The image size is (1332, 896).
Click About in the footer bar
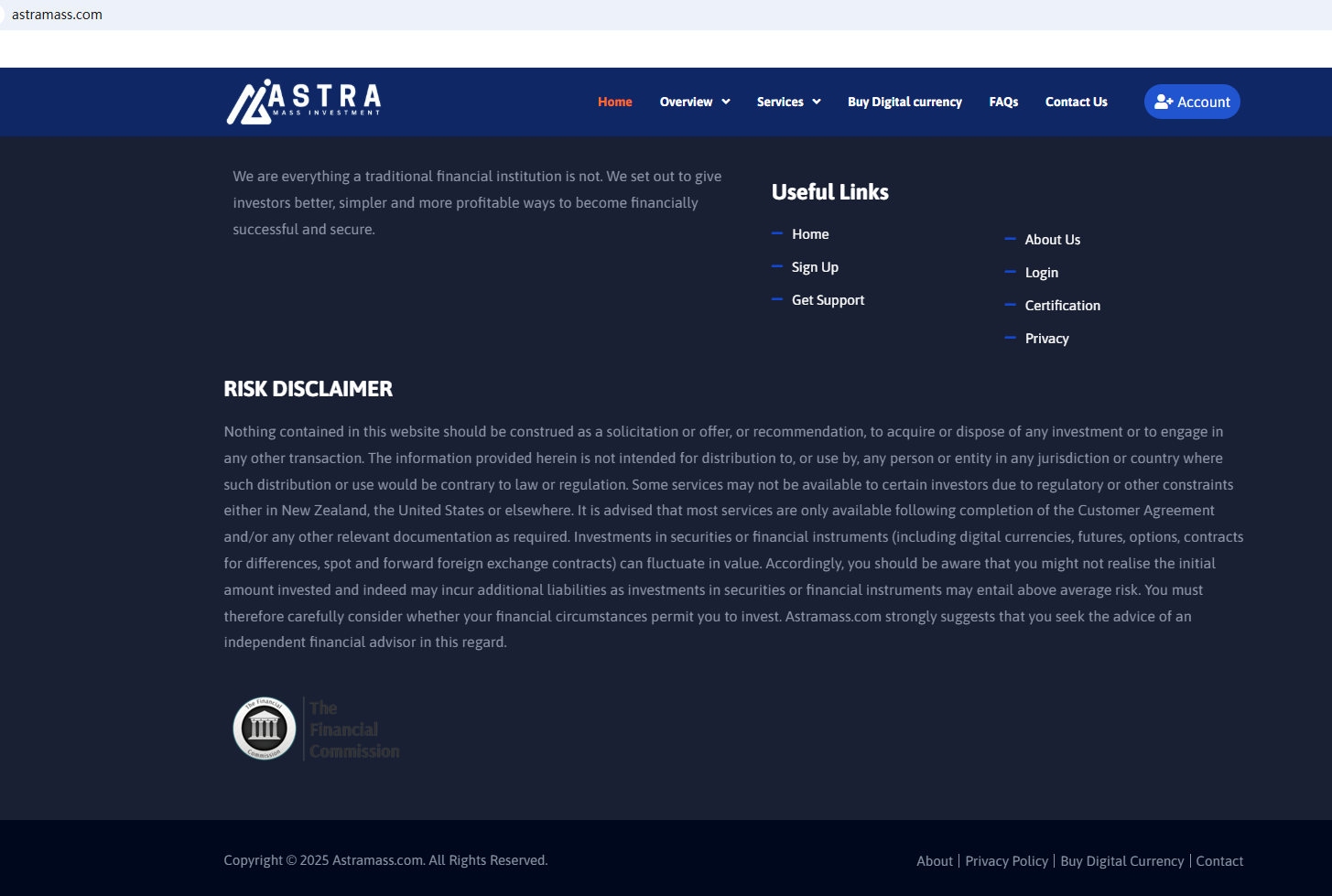click(x=935, y=861)
